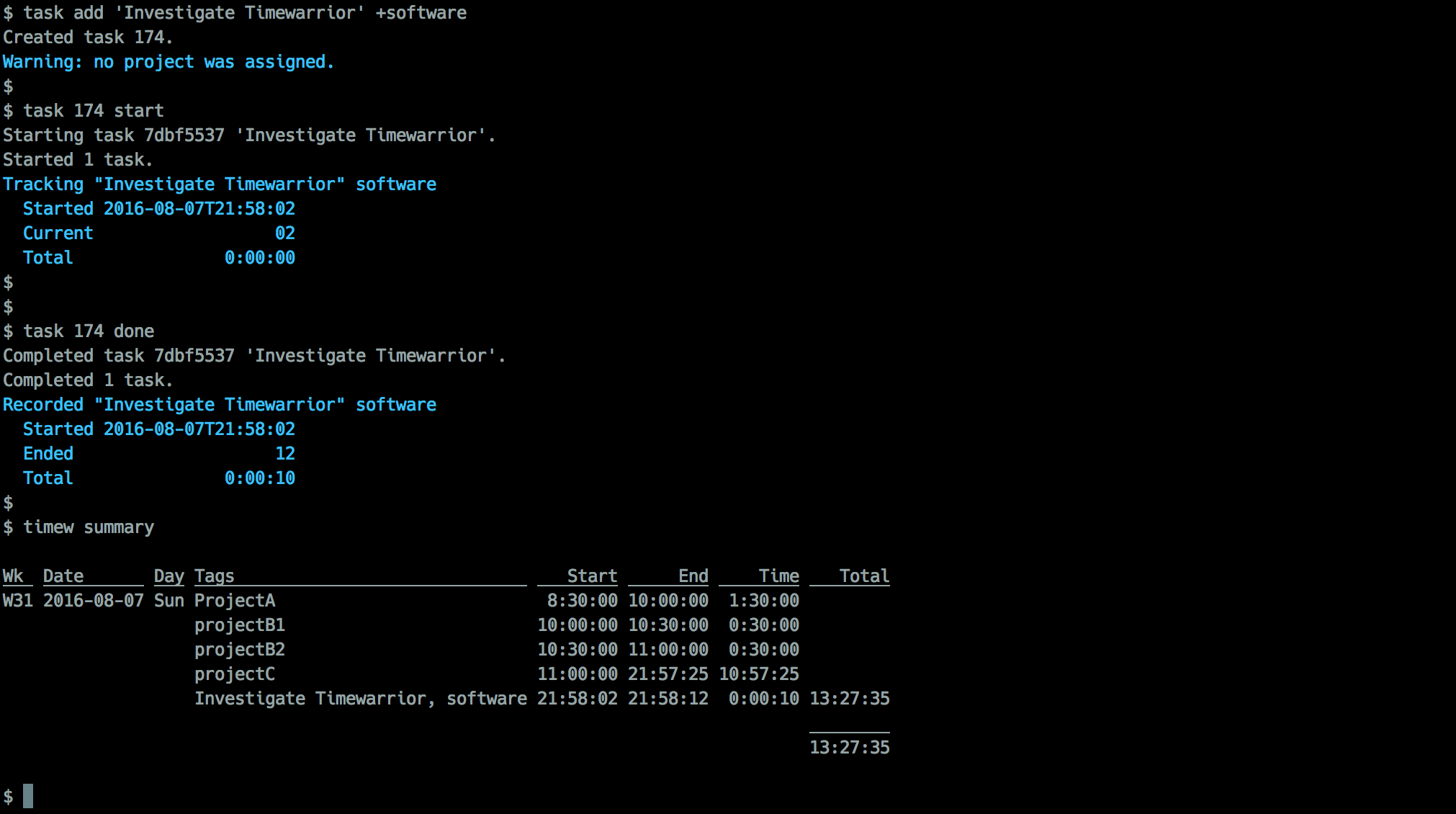Image resolution: width=1456 pixels, height=814 pixels.
Task: Click the 'Time' column header
Action: (x=779, y=576)
